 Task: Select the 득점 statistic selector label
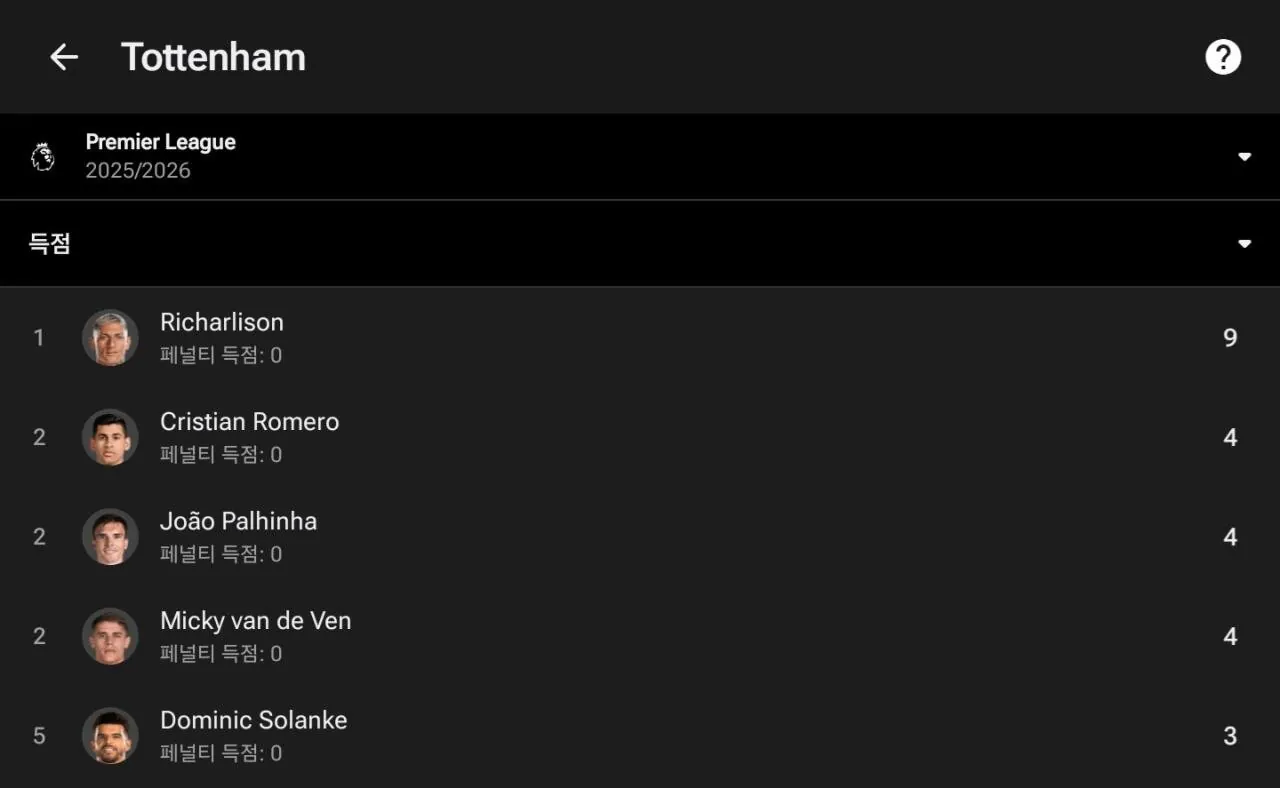[x=50, y=244]
